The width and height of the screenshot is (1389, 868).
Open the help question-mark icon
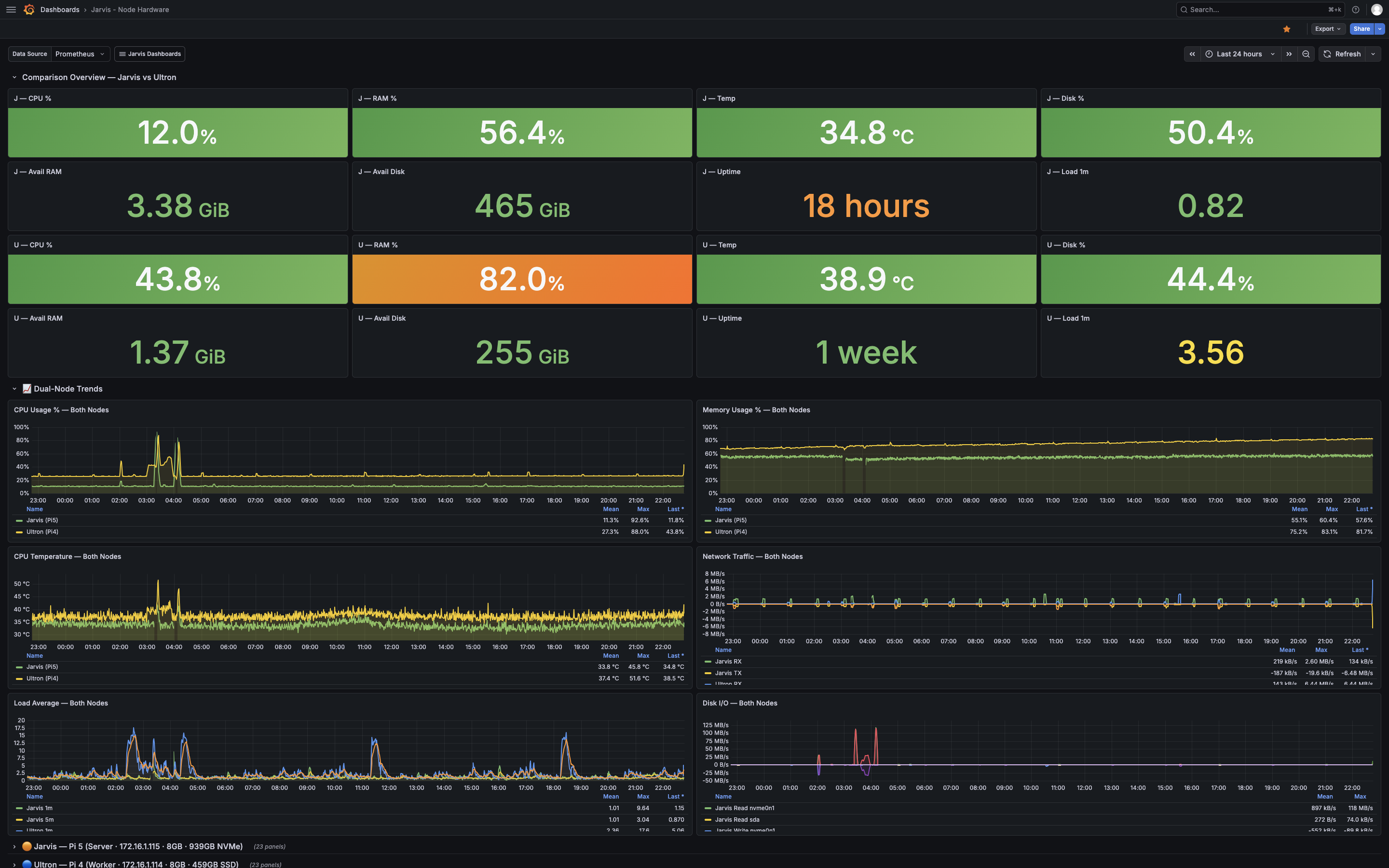coord(1356,10)
